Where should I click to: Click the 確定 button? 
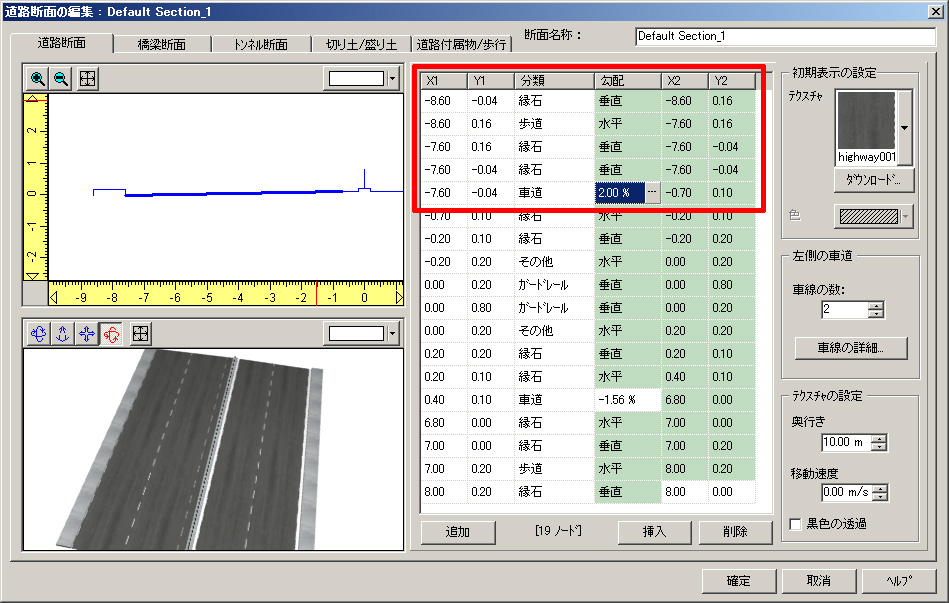738,581
